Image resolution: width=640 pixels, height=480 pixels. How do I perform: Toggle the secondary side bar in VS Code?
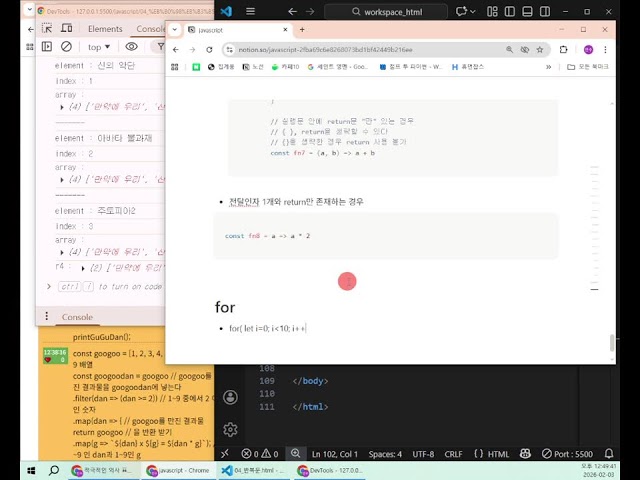(x=545, y=11)
